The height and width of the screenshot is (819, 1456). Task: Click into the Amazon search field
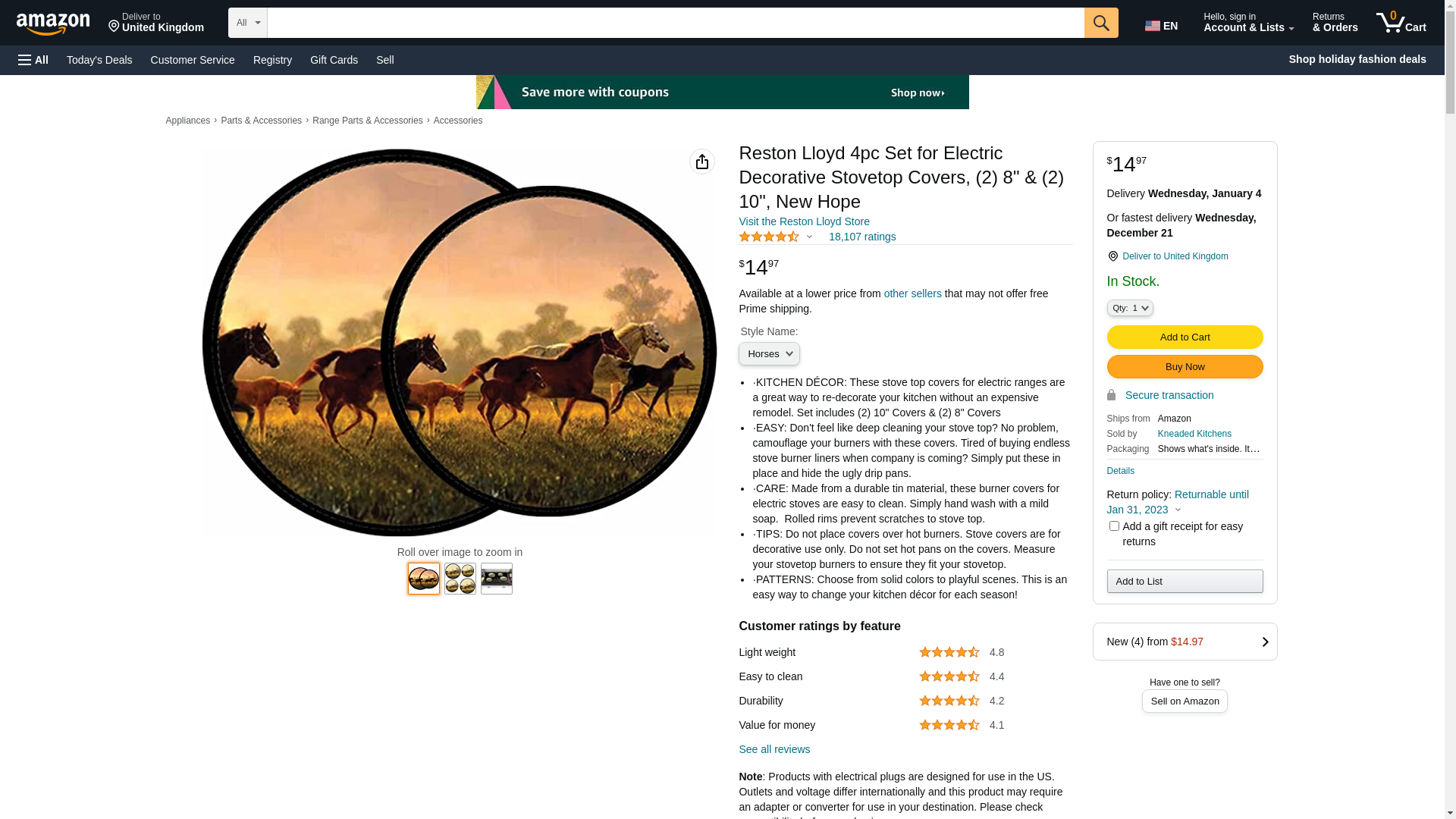pyautogui.click(x=675, y=23)
